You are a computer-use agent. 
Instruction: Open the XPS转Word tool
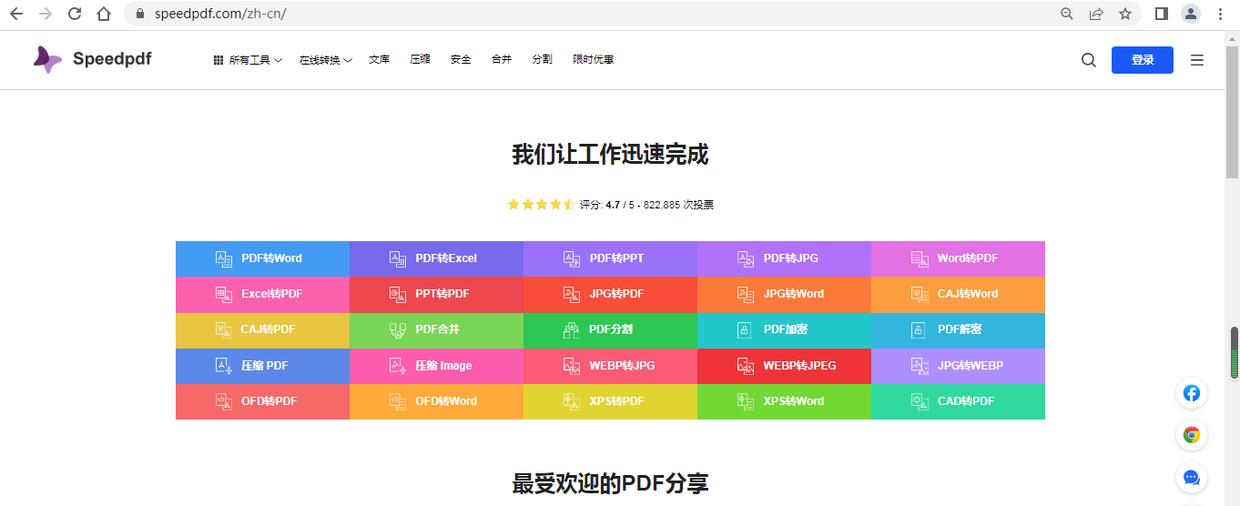click(784, 401)
